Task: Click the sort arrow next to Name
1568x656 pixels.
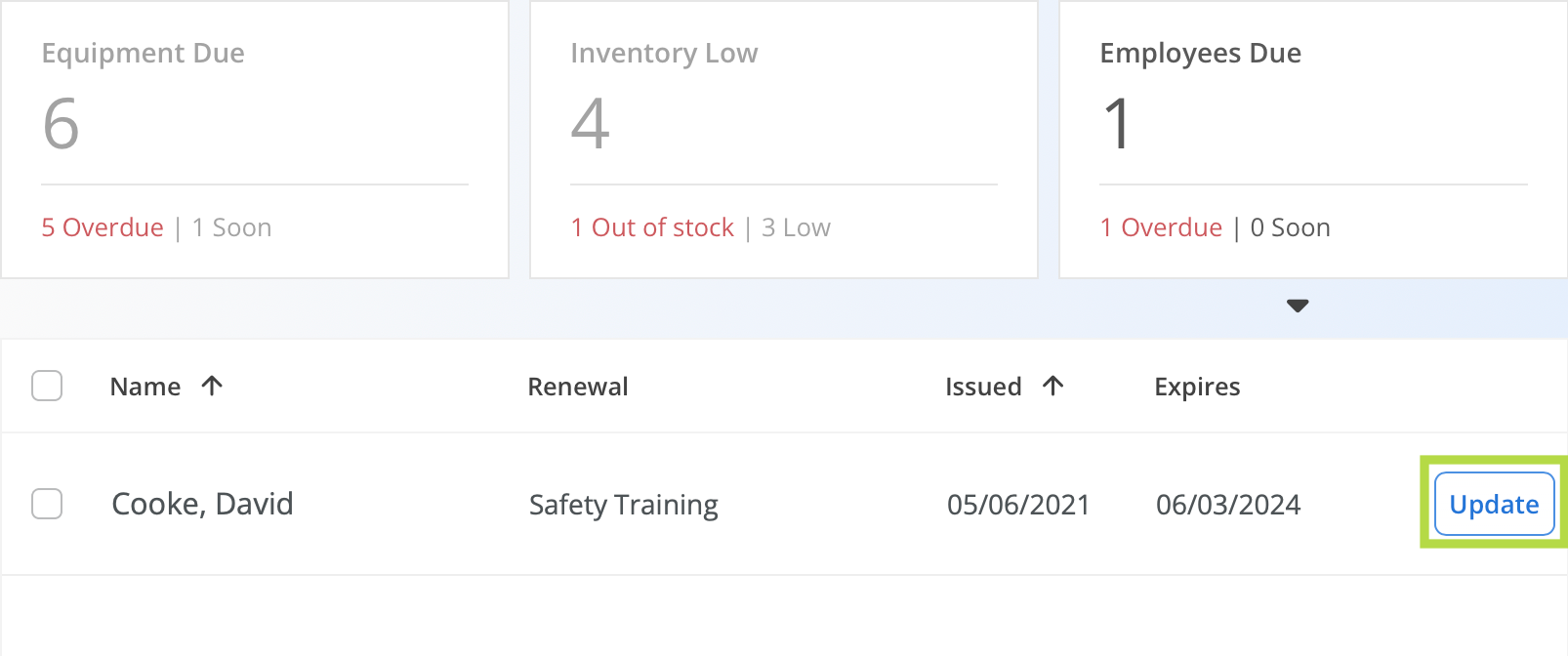Action: (212, 386)
